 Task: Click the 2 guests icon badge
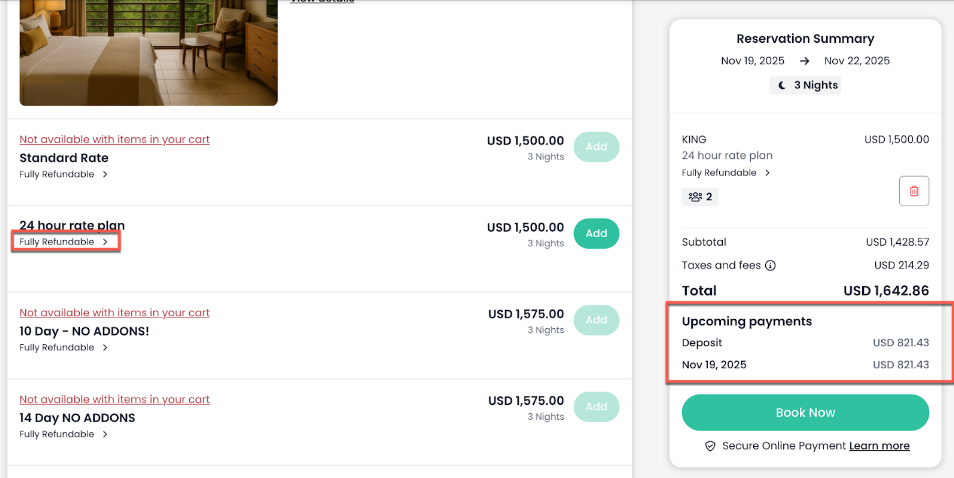tap(700, 197)
